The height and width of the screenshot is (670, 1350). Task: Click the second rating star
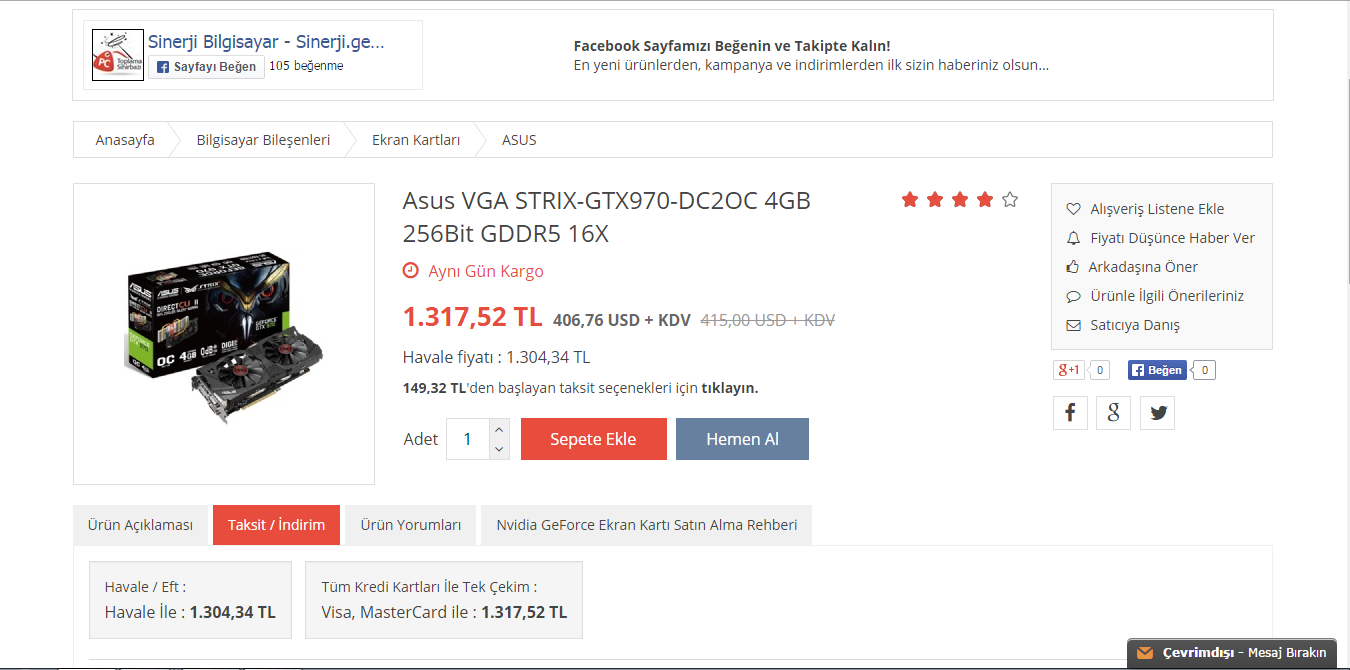coord(935,200)
